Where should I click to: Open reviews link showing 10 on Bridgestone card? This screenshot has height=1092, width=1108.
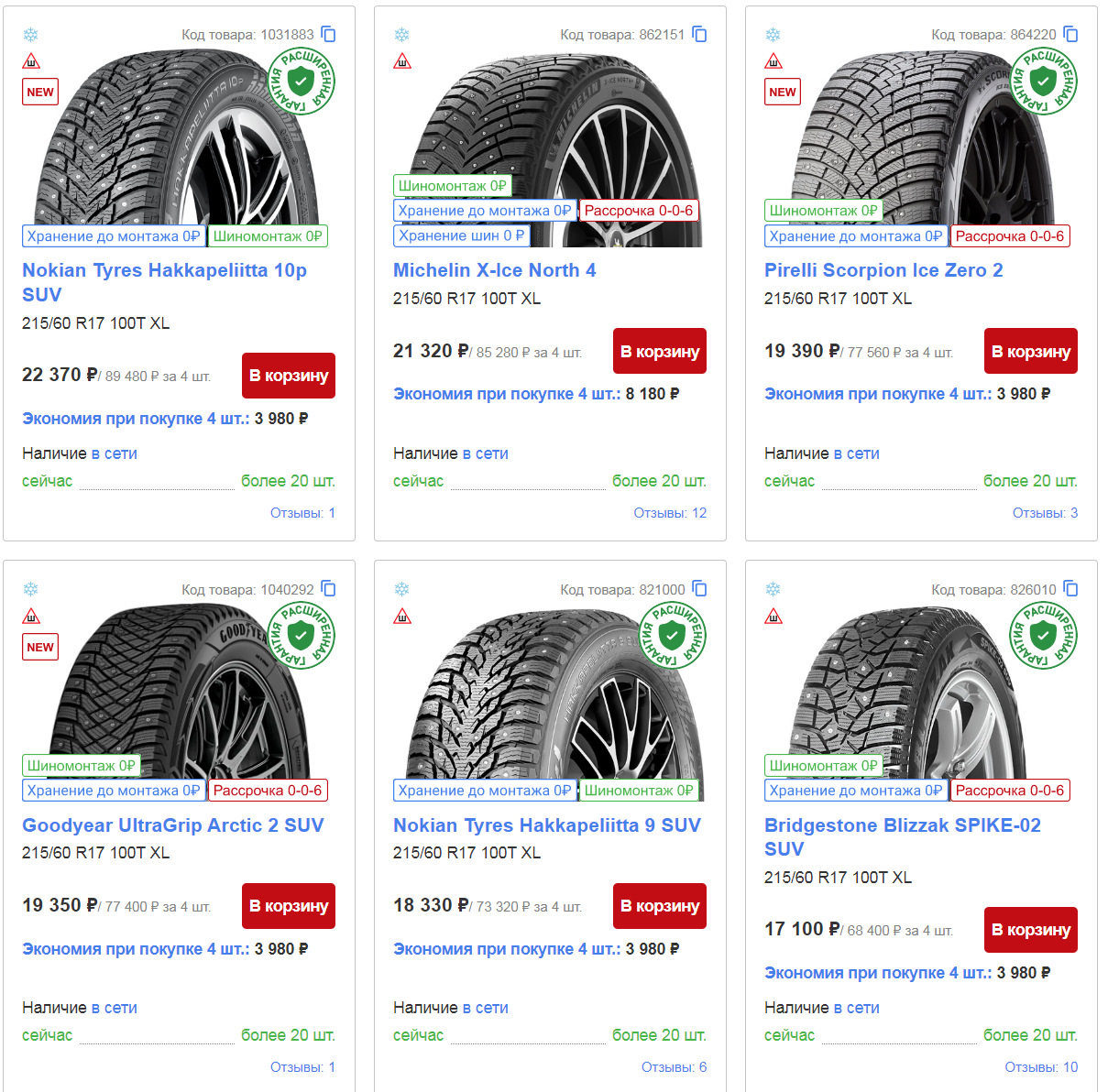click(1040, 1066)
